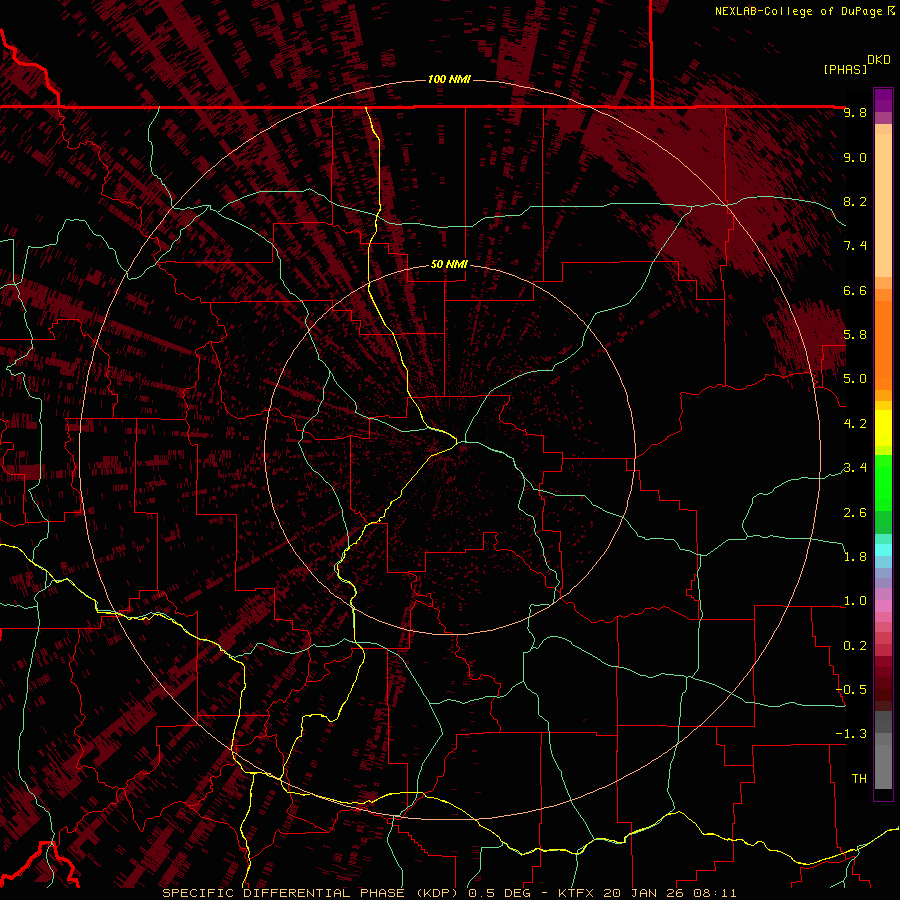Click the 08:11 timestamp

[715, 893]
